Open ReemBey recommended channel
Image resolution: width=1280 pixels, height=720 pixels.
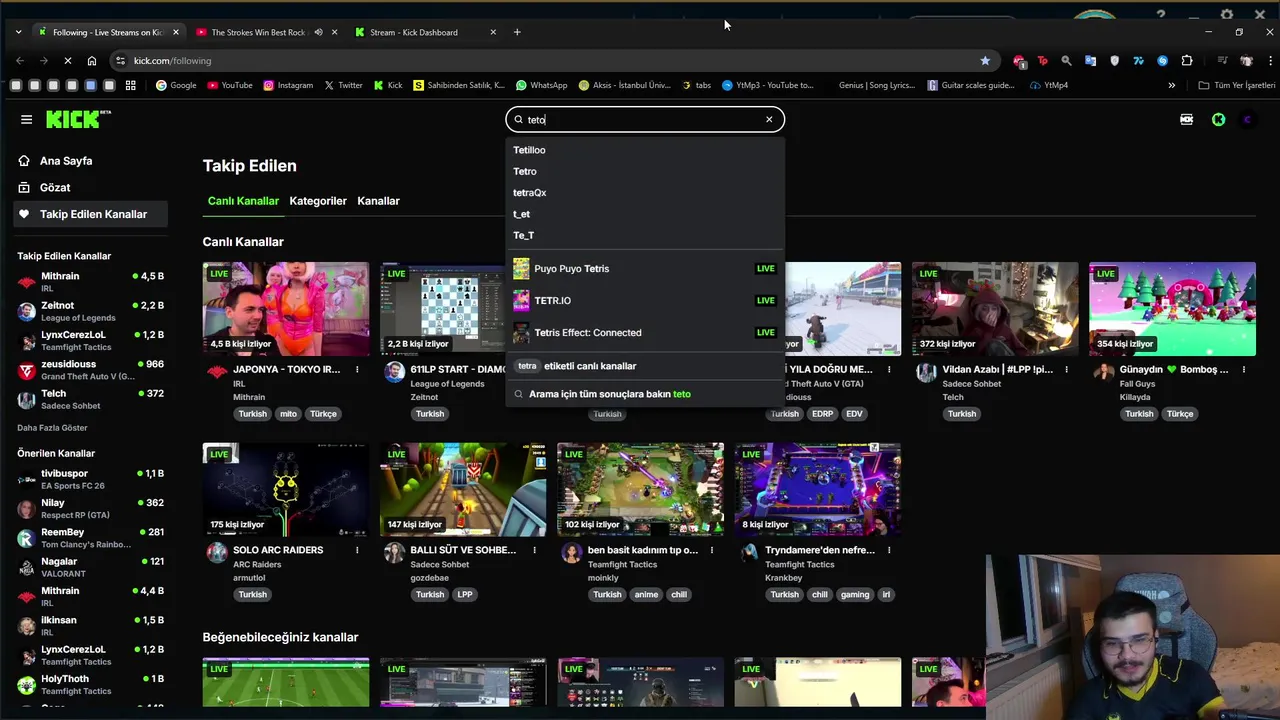click(91, 538)
